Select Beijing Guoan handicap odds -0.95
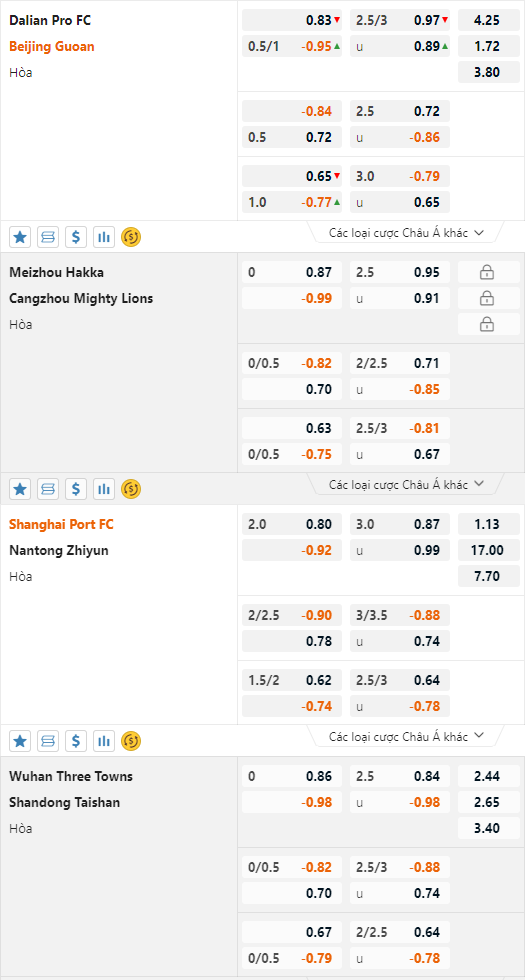Screen dimensions: 525x980 point(292,46)
